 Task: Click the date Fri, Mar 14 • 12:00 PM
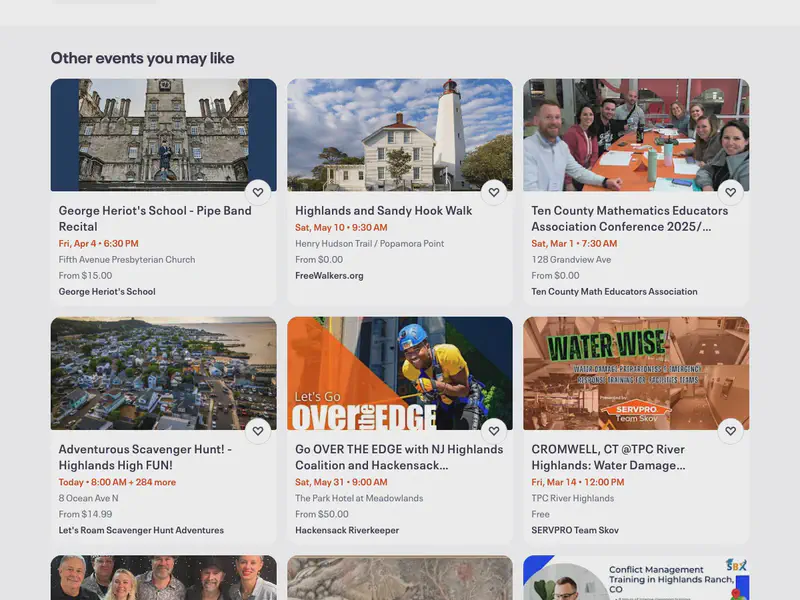point(578,482)
